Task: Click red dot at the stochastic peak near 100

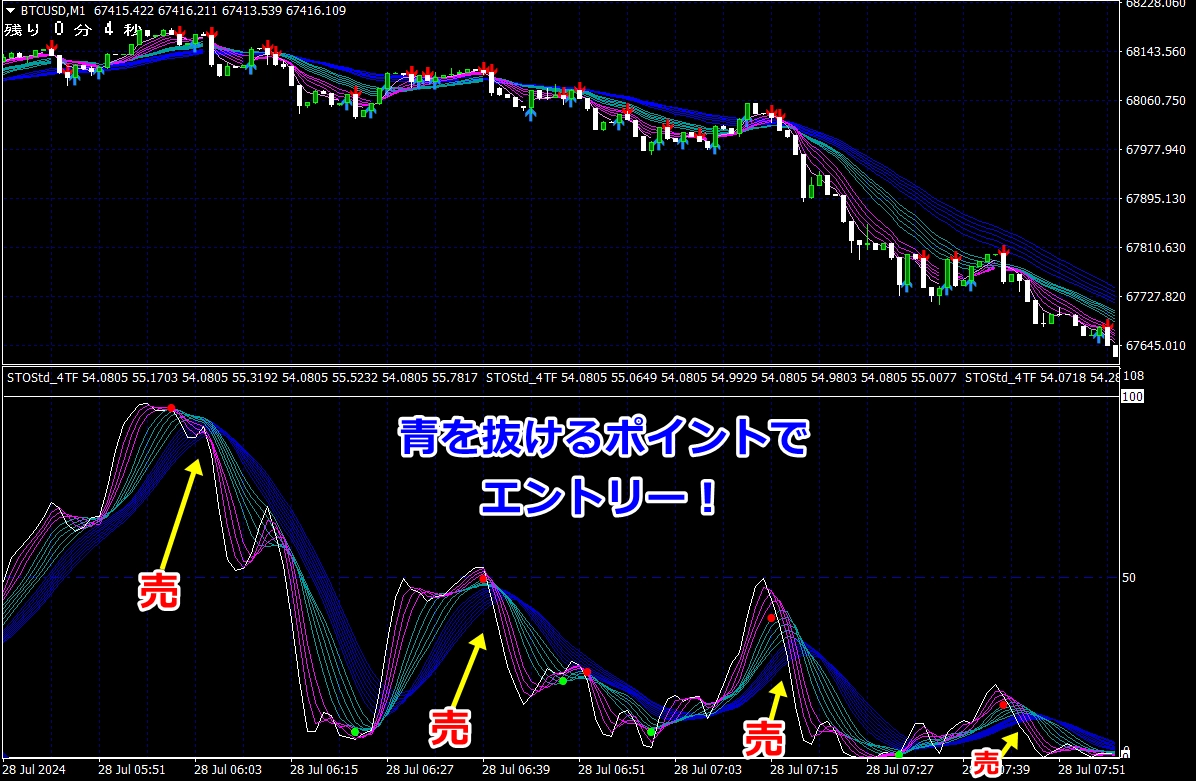Action: coord(171,408)
